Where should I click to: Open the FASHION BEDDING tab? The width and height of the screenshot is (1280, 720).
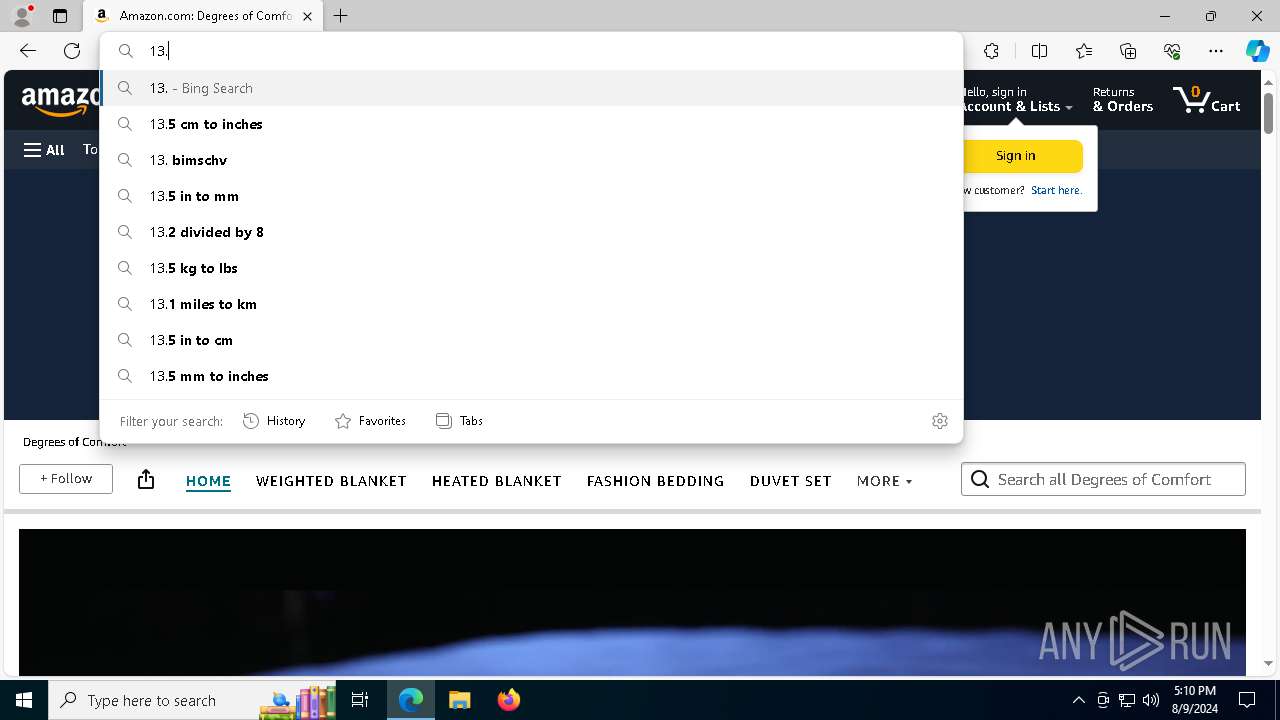coord(655,481)
